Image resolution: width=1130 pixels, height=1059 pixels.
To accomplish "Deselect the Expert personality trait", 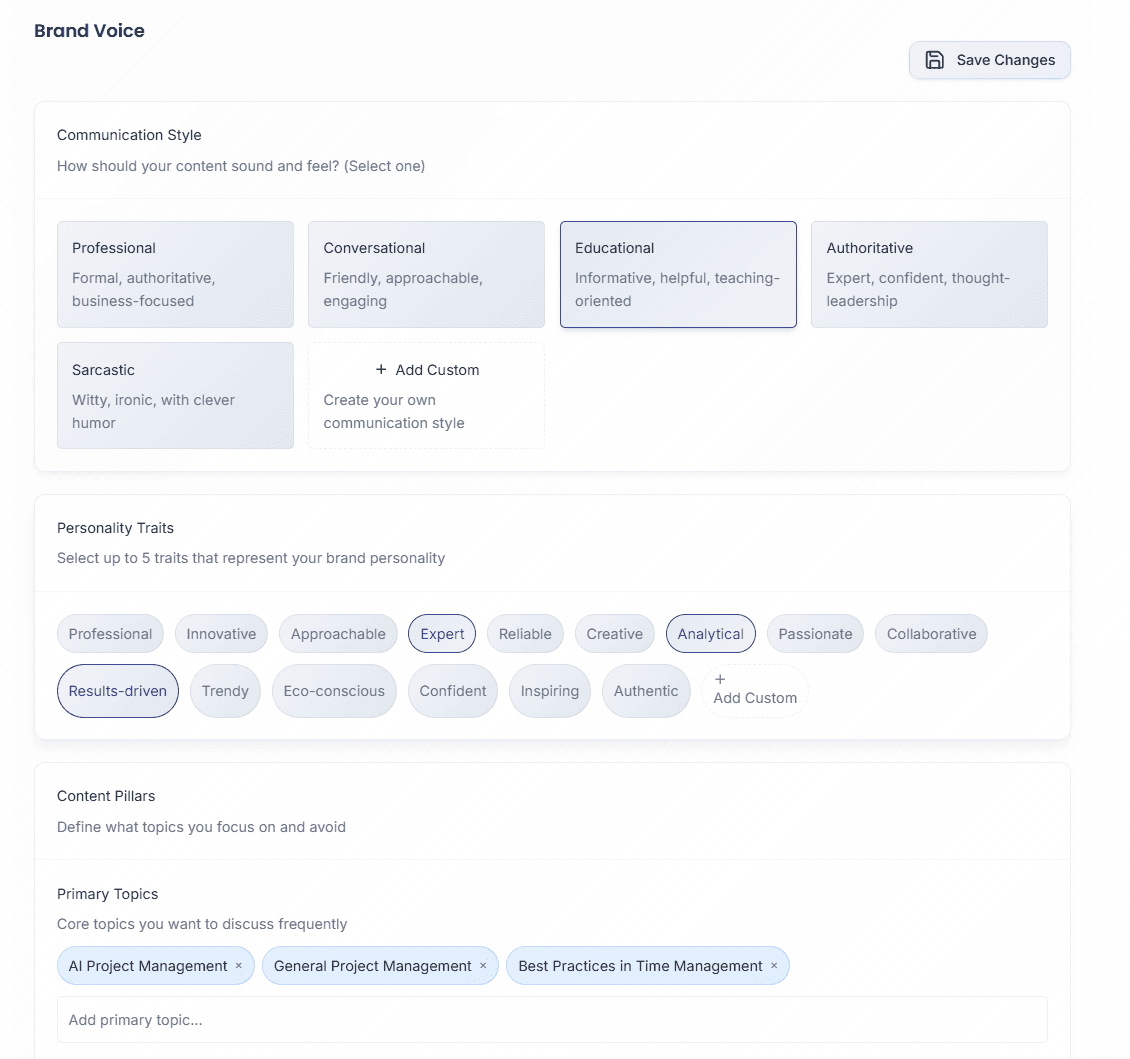I will click(441, 633).
